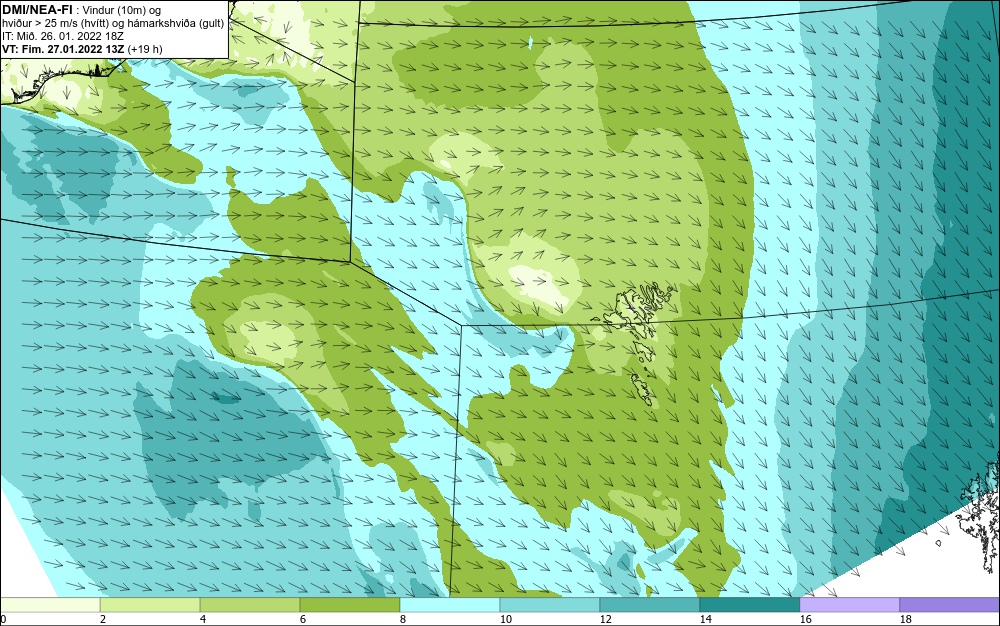Click the 4–6 m/s green legend swatch
This screenshot has height=626, width=1000.
[250, 604]
